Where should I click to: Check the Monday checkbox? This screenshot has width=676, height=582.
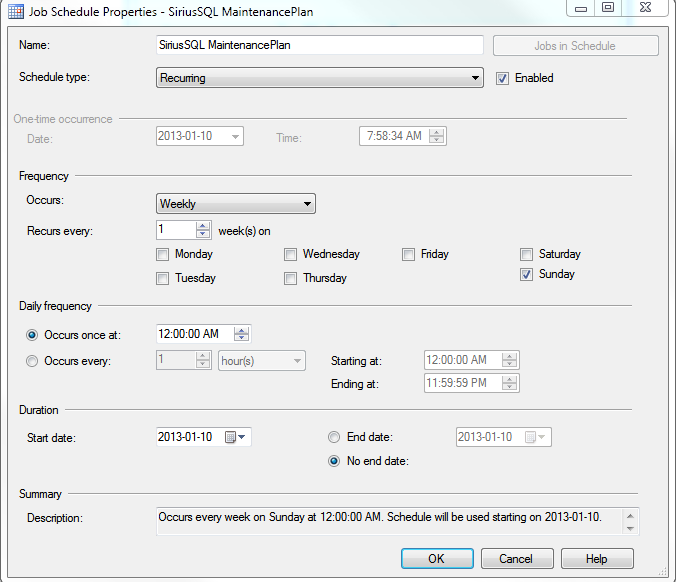pyautogui.click(x=163, y=254)
